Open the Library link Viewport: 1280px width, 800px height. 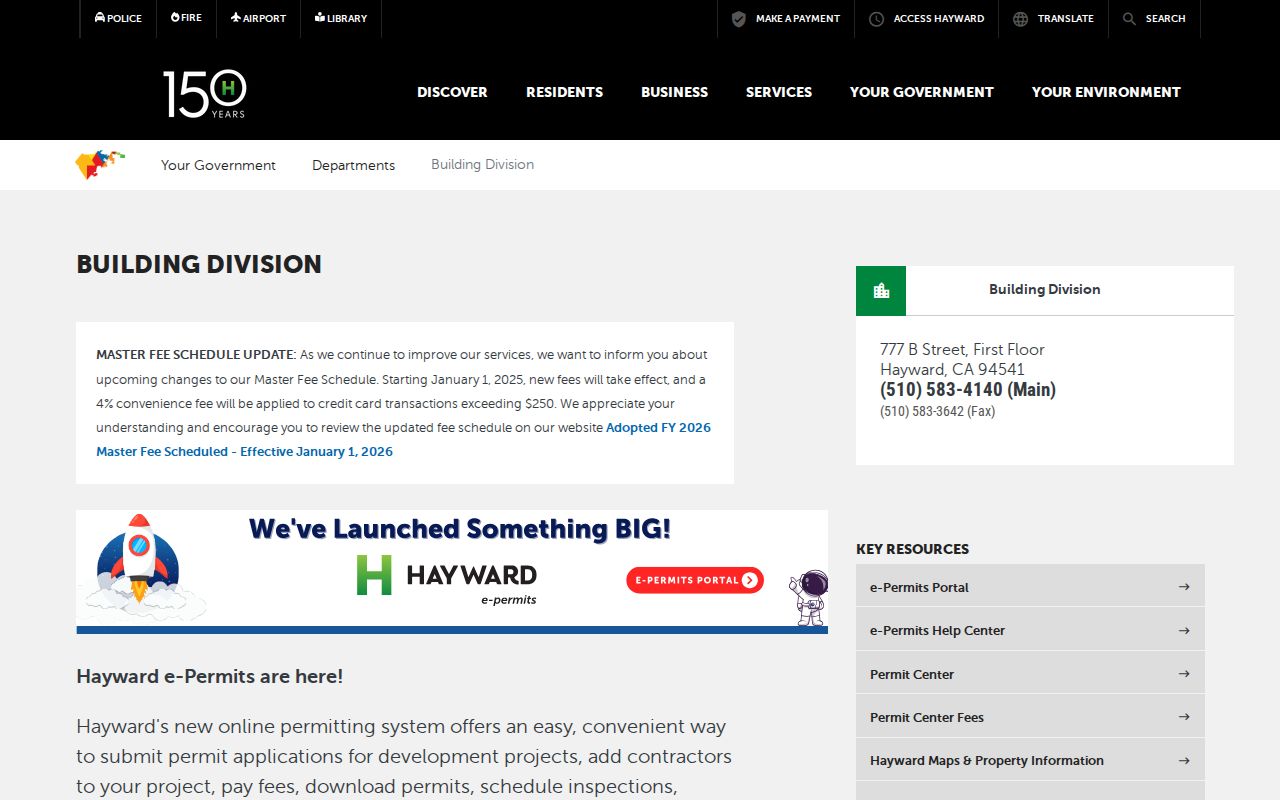[x=341, y=18]
